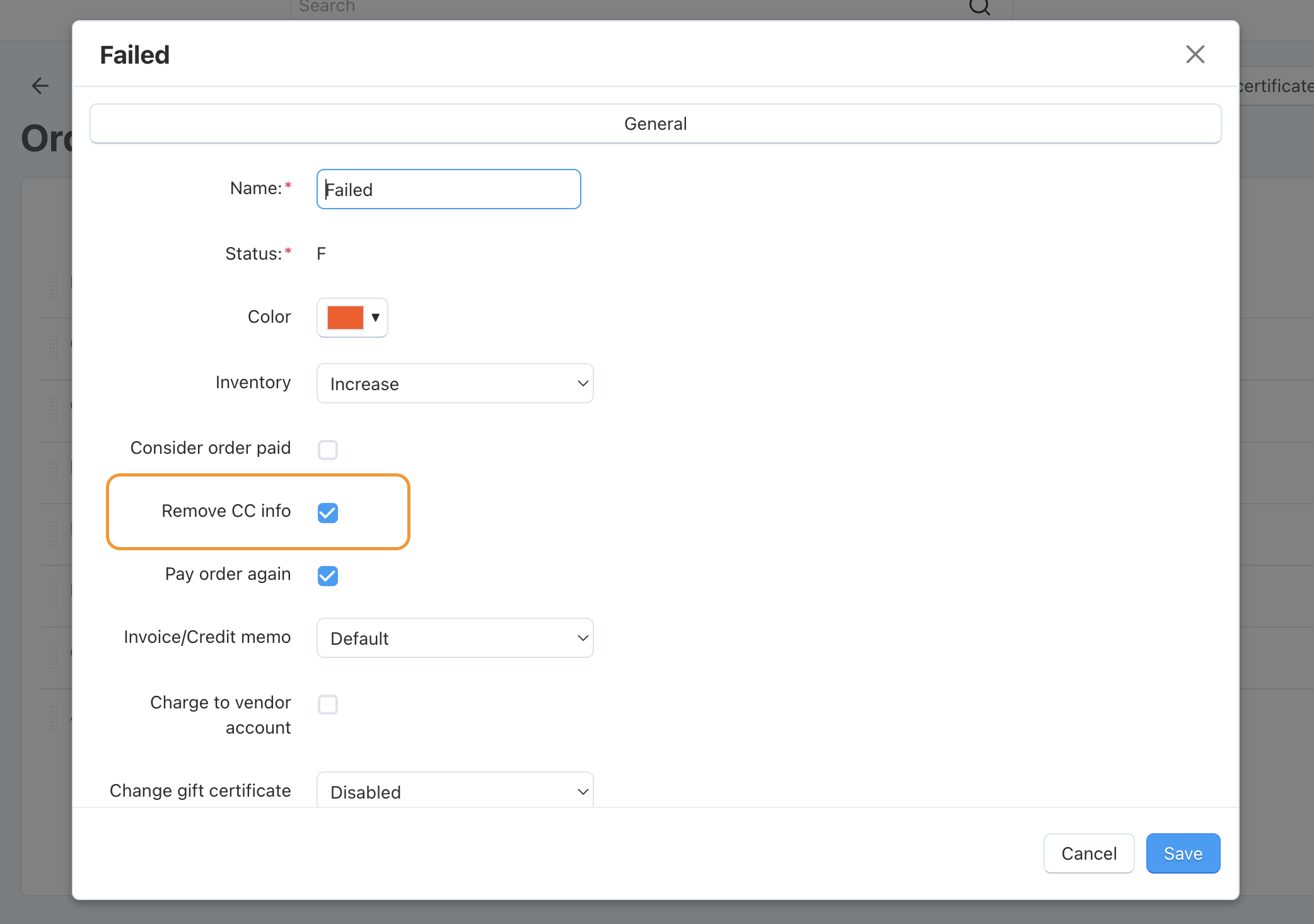Screen dimensions: 1314x924
Task: Close the Failed dialog with X
Action: [1195, 54]
